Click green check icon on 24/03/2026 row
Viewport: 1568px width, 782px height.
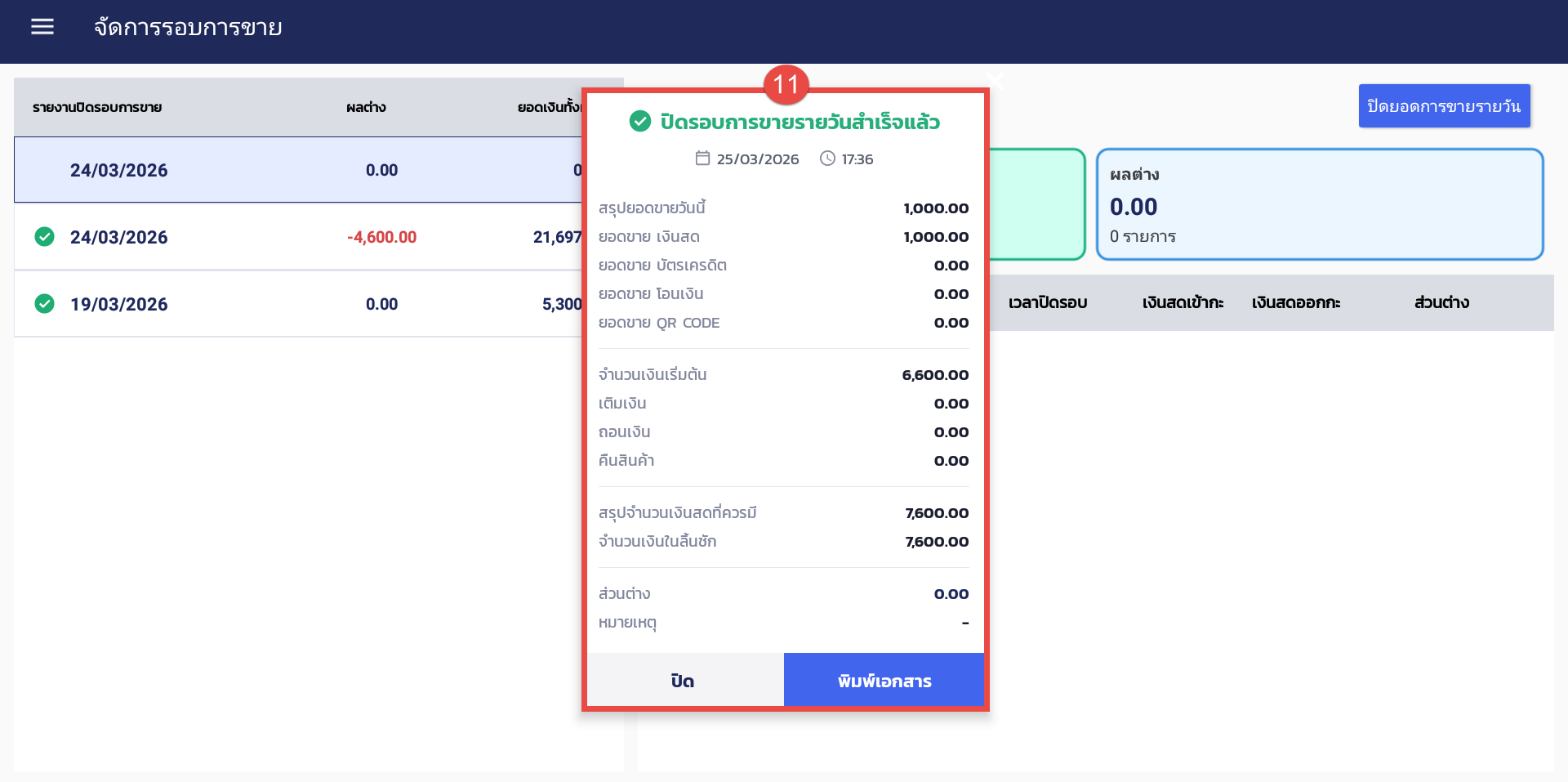(45, 237)
